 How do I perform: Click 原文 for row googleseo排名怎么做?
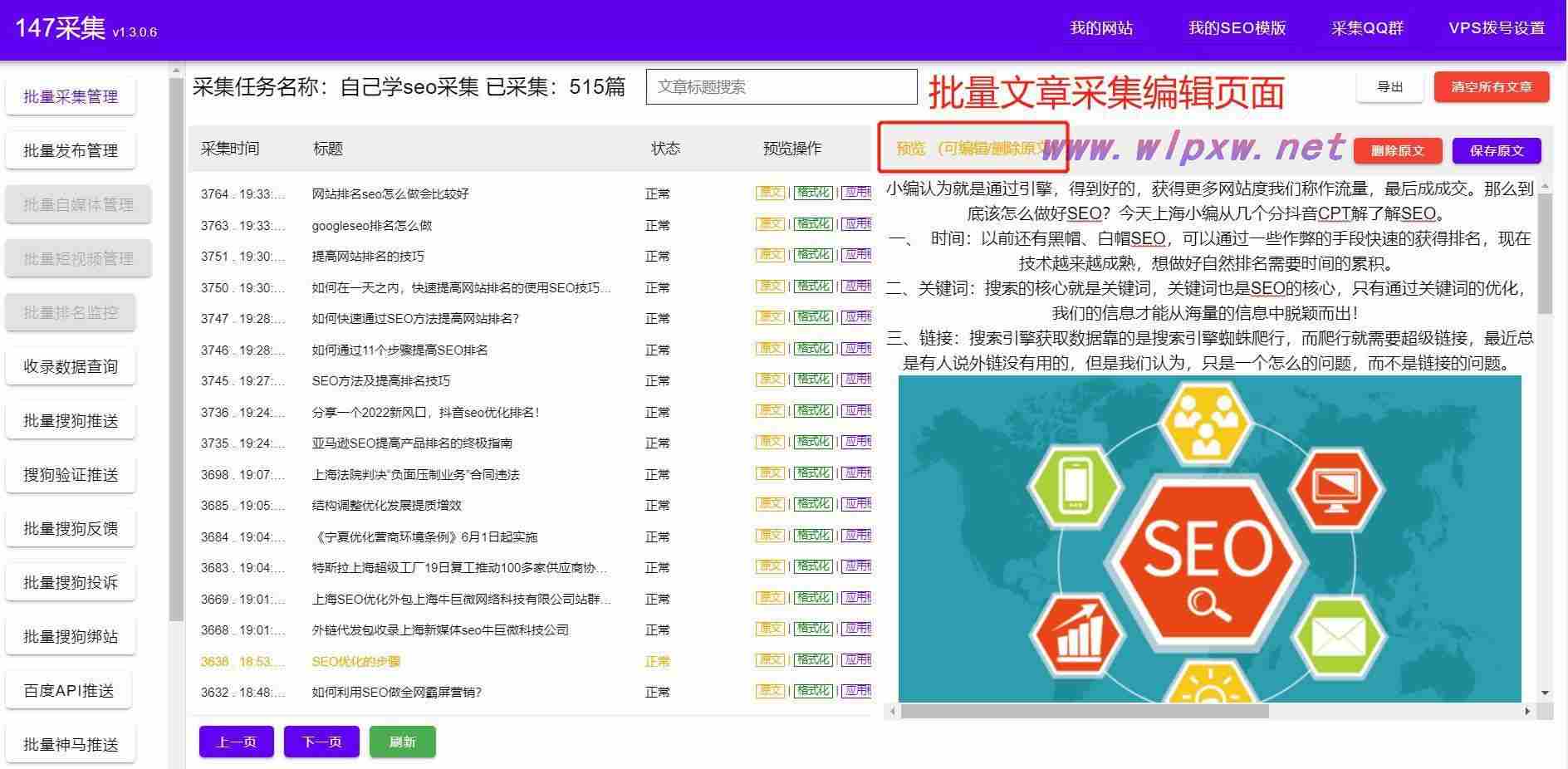770,224
